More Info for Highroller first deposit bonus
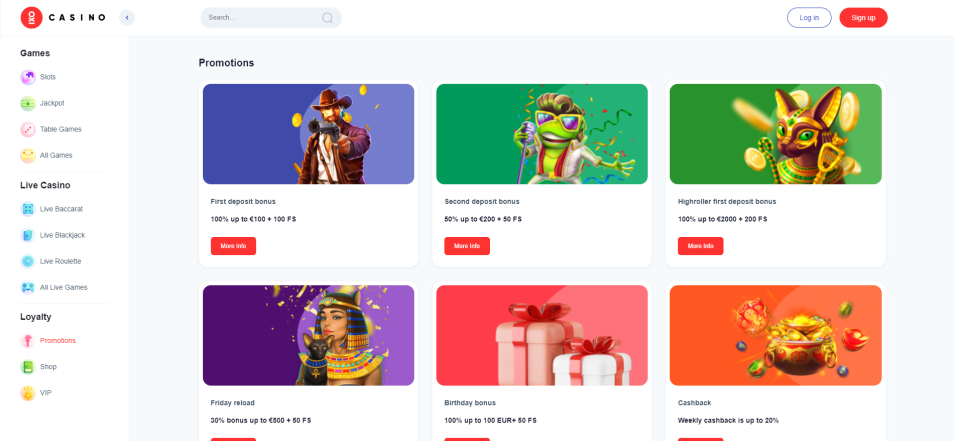 coord(700,246)
